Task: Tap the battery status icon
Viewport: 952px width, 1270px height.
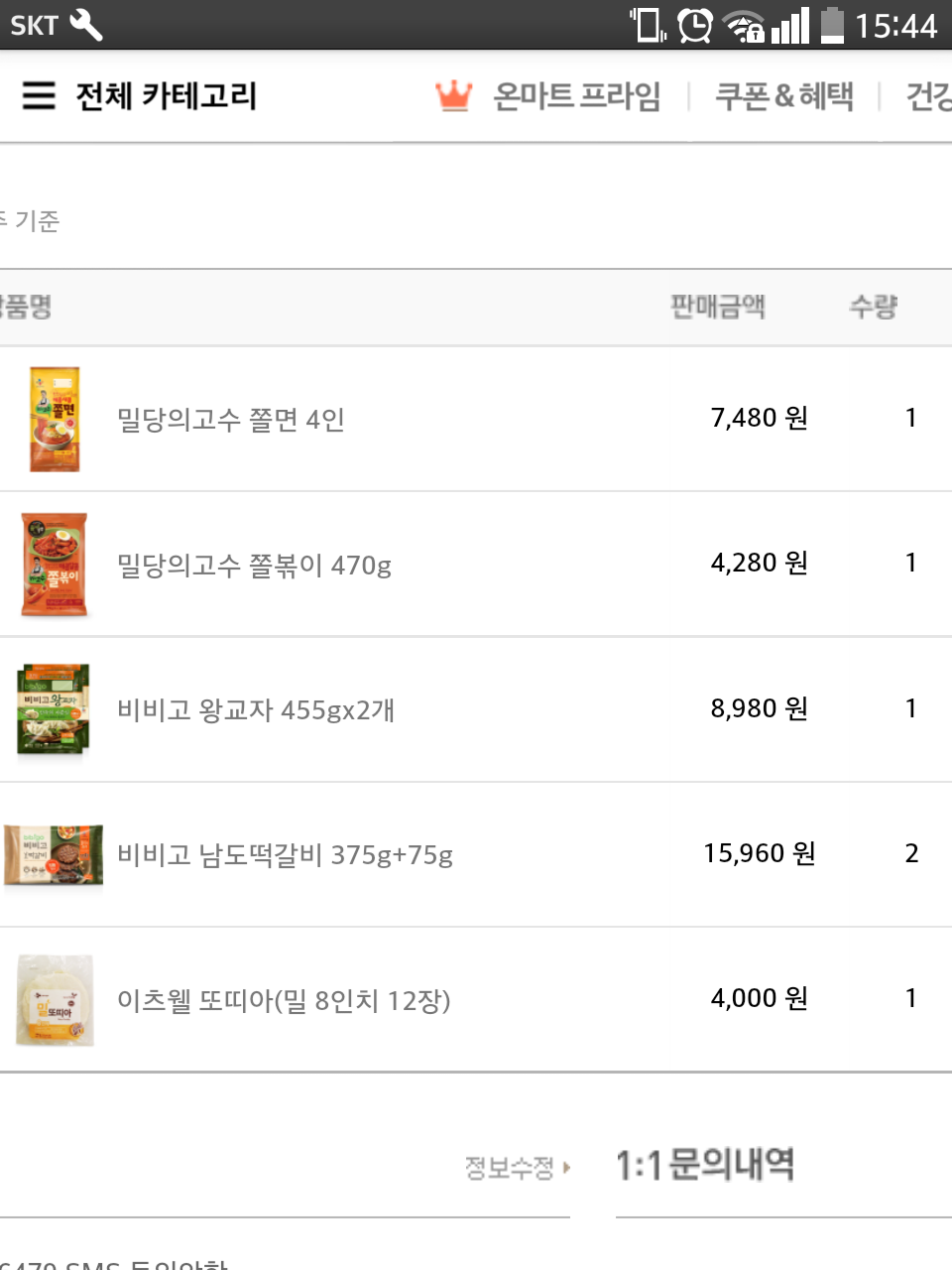Action: (832, 25)
